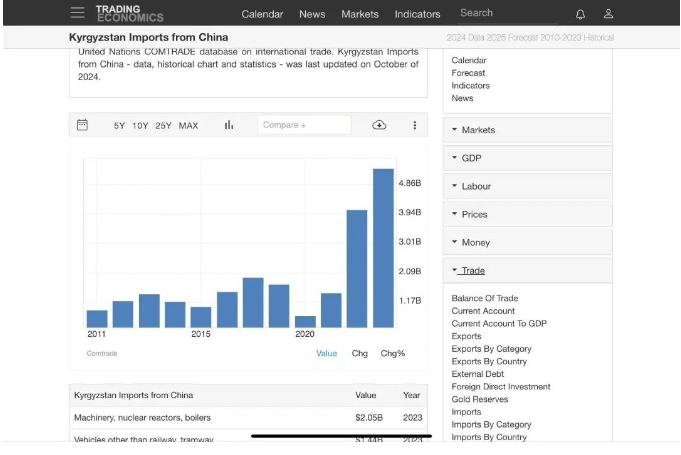Click the Year column header
Screen dimensions: 681x455
click(x=411, y=395)
